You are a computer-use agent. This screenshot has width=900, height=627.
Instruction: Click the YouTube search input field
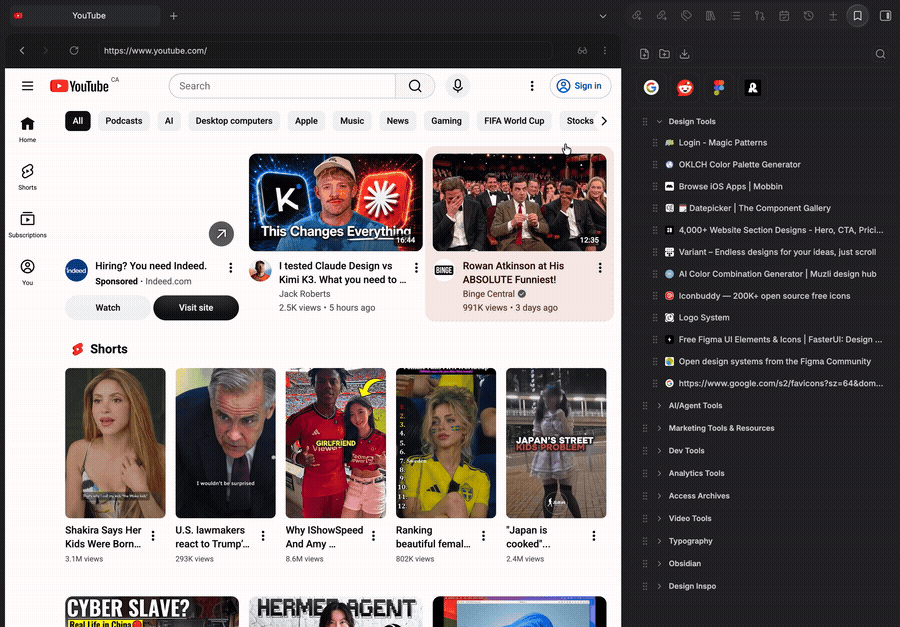tap(282, 86)
